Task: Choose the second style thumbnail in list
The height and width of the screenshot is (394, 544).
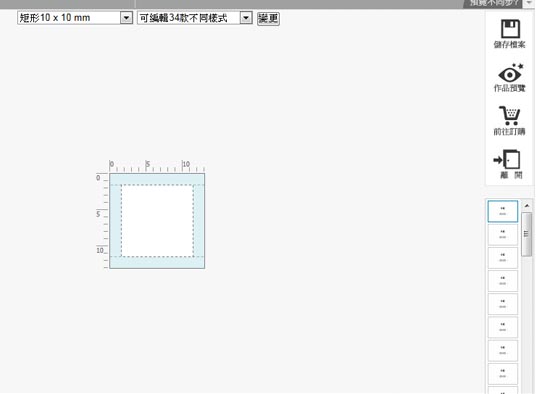Action: click(503, 234)
